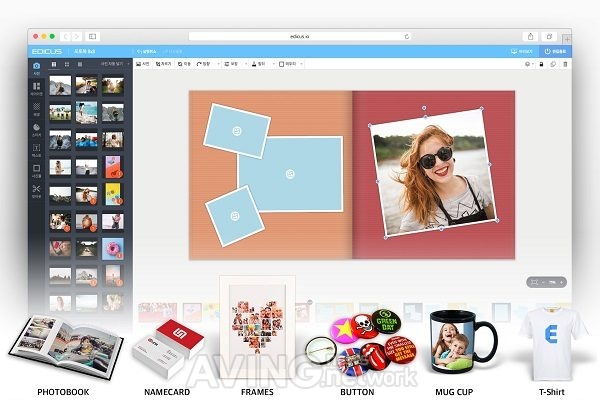
Task: Select the Crop tool in editing toolbar
Action: [163, 64]
